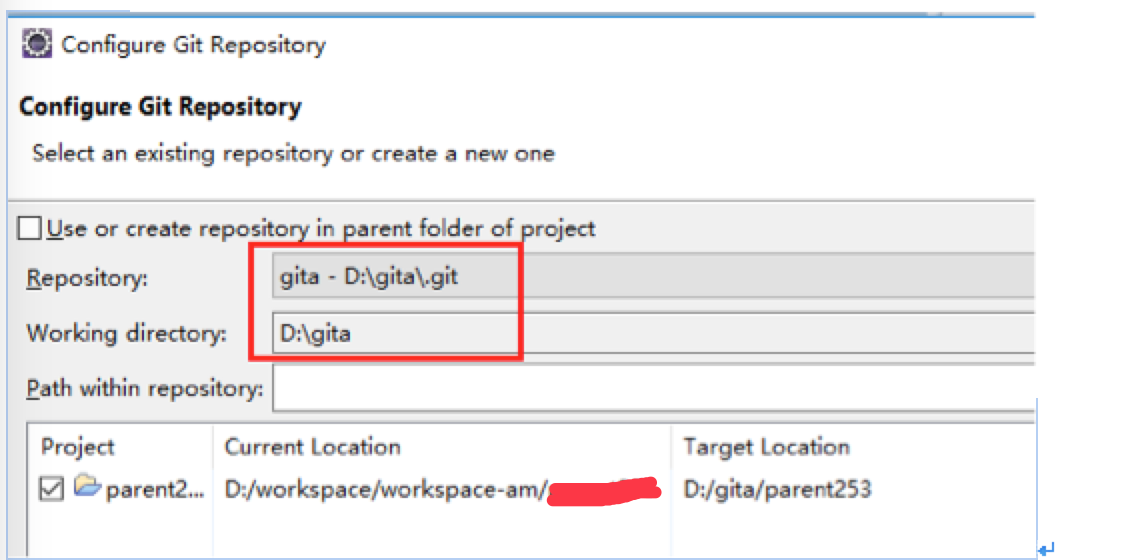Focus the Path within repository text field
This screenshot has width=1142, height=560.
click(652, 389)
